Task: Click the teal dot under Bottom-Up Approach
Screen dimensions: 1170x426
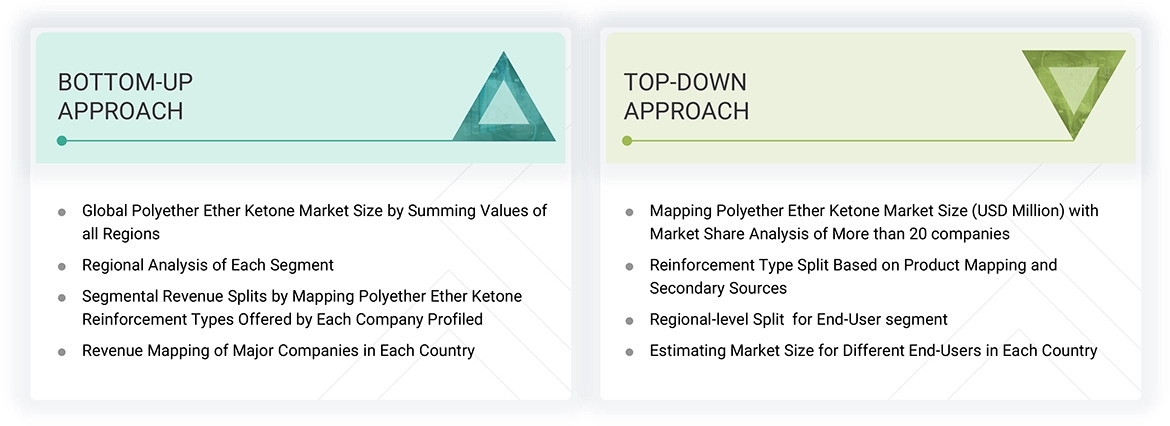Action: tap(62, 141)
